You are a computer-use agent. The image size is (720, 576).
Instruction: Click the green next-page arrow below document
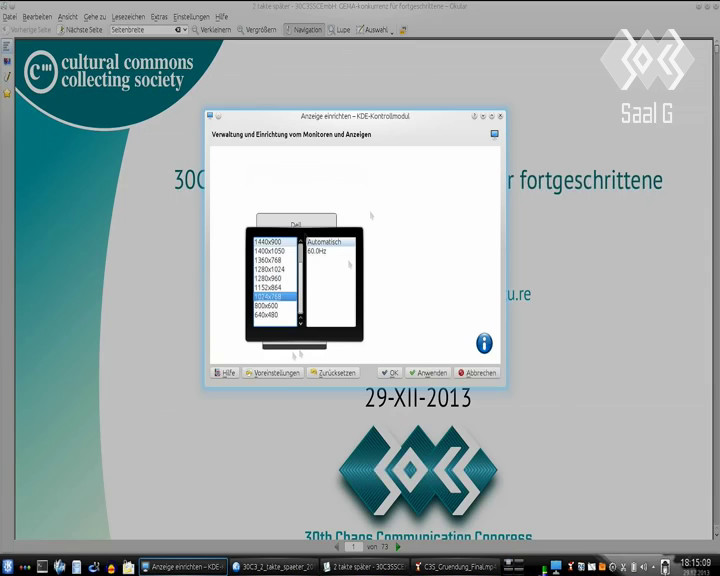(x=398, y=547)
